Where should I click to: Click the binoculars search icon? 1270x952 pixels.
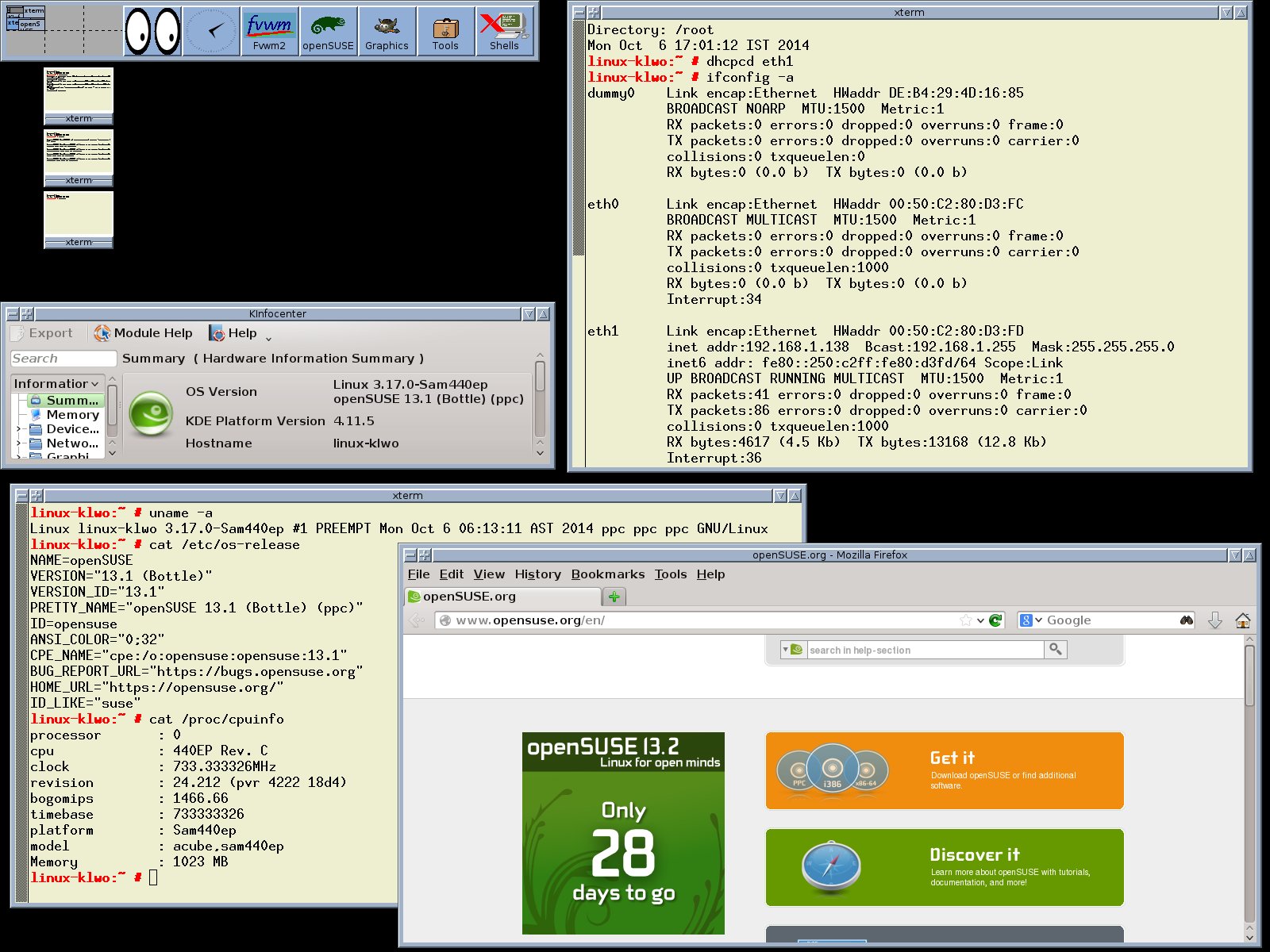point(1186,620)
